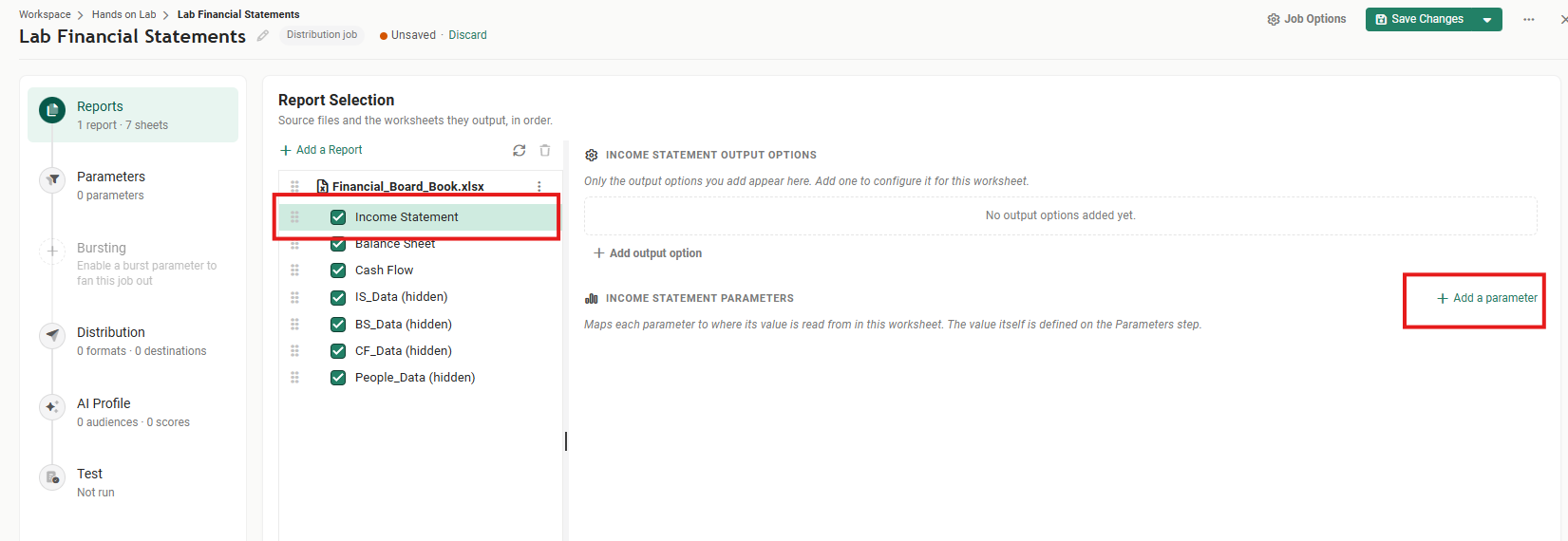Click the pencil edit icon beside job title
The height and width of the screenshot is (541, 1568).
pos(263,35)
